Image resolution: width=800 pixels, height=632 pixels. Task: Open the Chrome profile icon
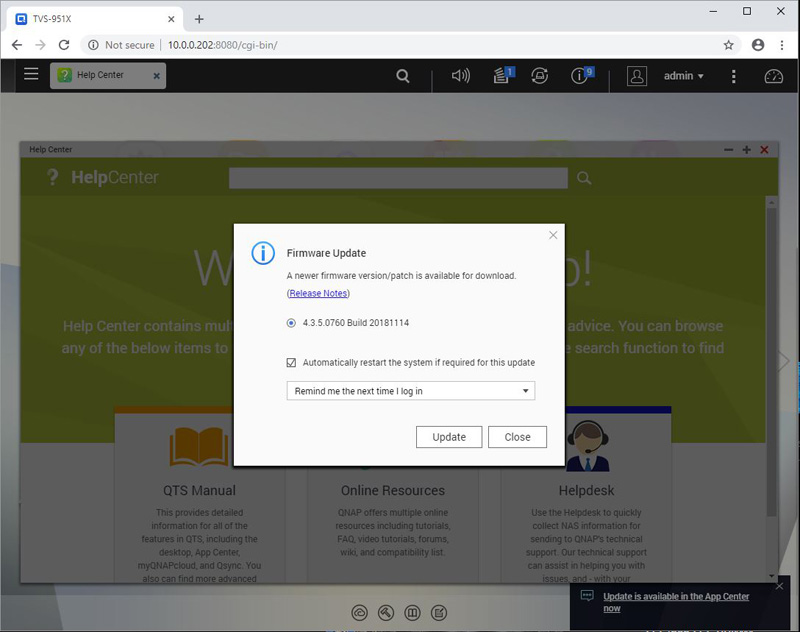758,45
